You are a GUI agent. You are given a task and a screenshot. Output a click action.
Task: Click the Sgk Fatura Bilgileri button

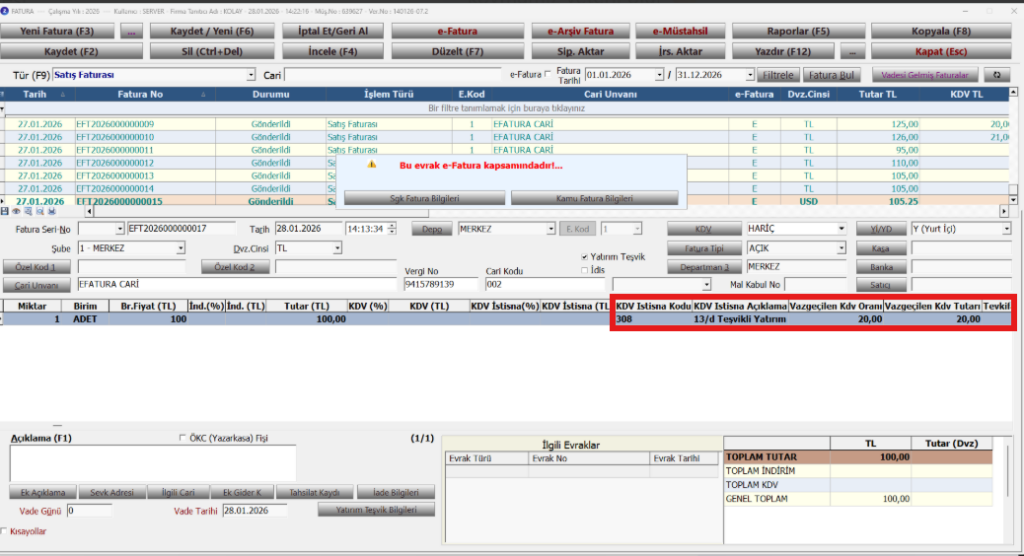click(424, 198)
